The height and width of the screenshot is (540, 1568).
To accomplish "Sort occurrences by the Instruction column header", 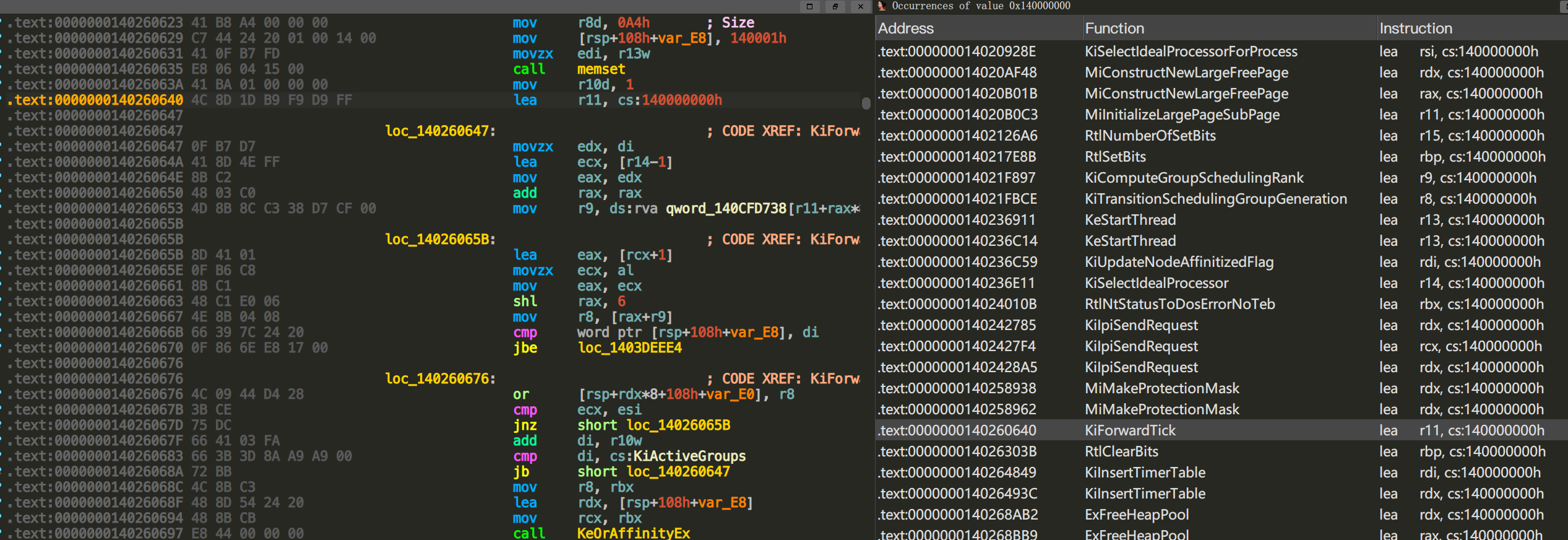I will tap(1472, 28).
